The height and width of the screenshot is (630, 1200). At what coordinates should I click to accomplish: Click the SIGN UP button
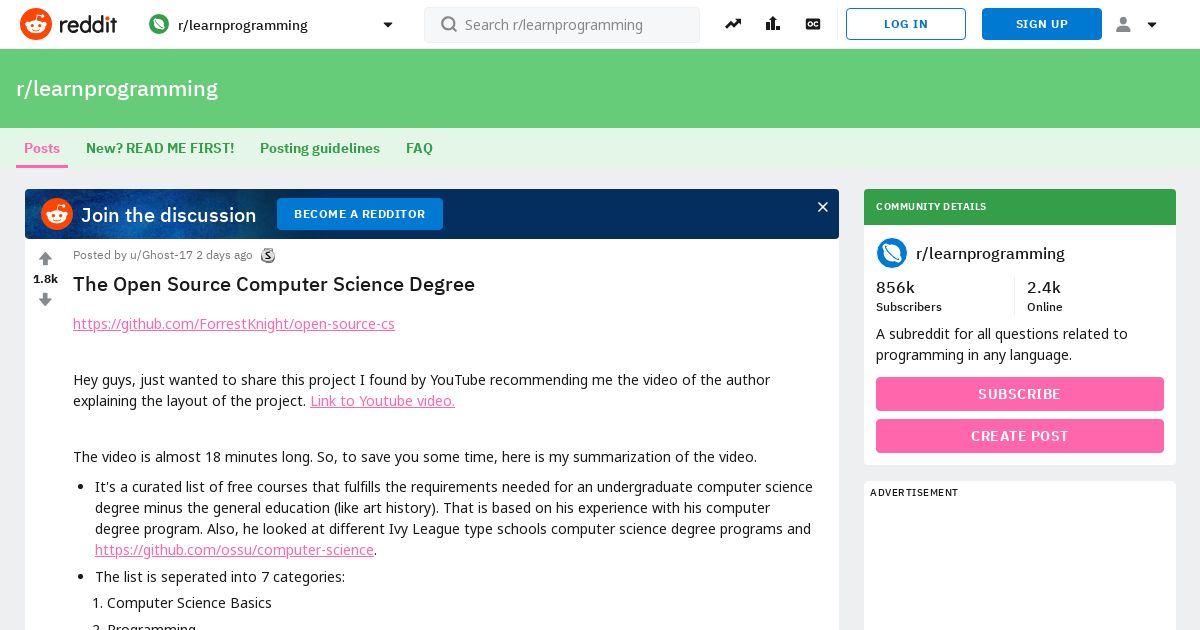tap(1042, 24)
